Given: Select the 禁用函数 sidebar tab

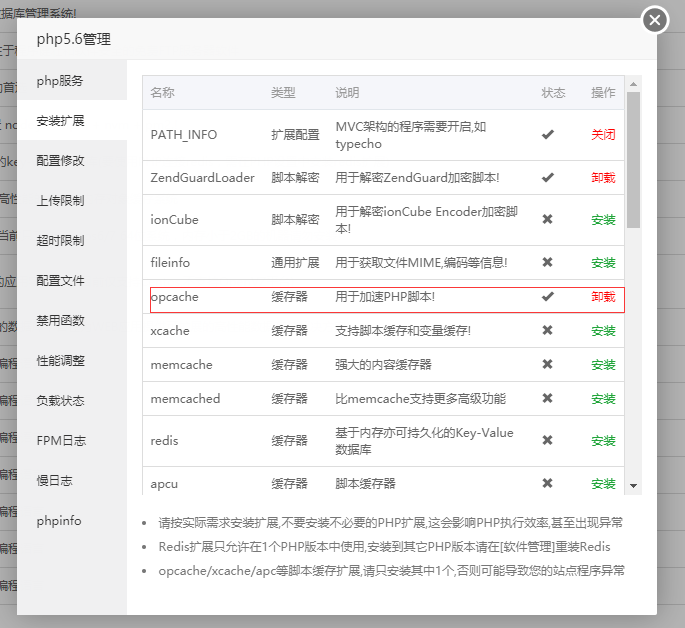Looking at the screenshot, I should pyautogui.click(x=60, y=320).
